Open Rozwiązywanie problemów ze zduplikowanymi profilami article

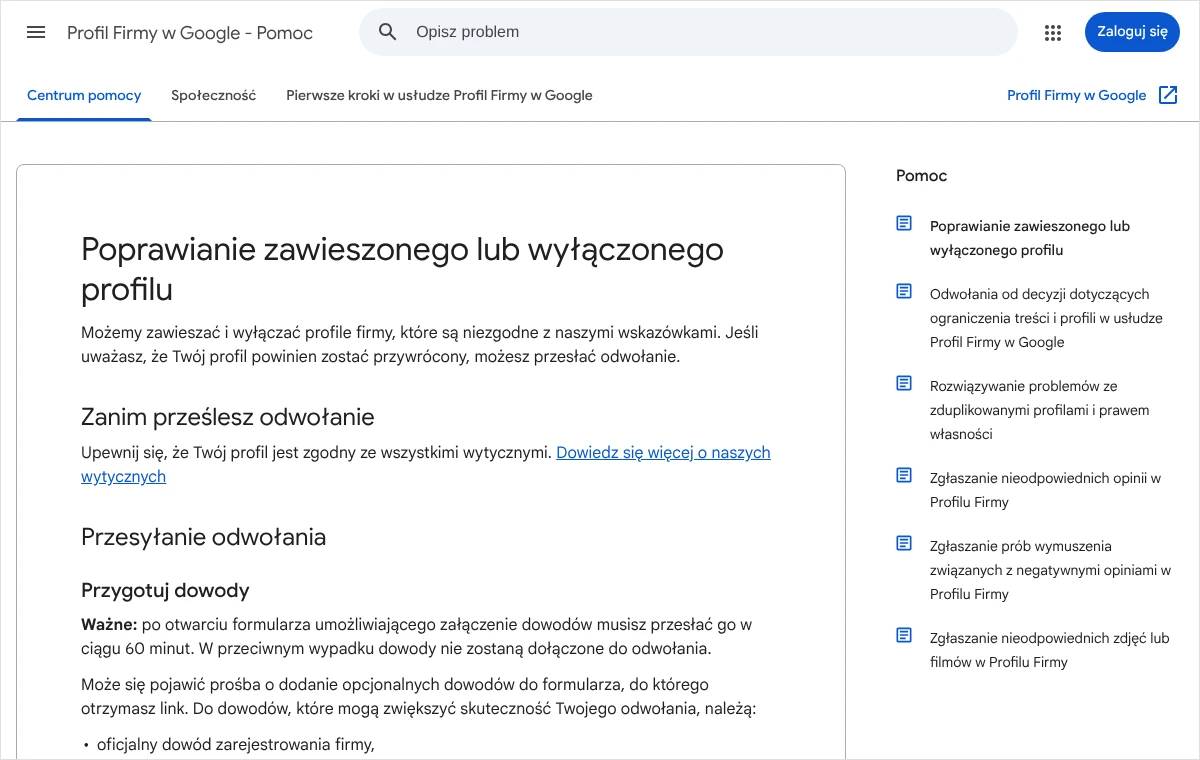(x=1040, y=410)
